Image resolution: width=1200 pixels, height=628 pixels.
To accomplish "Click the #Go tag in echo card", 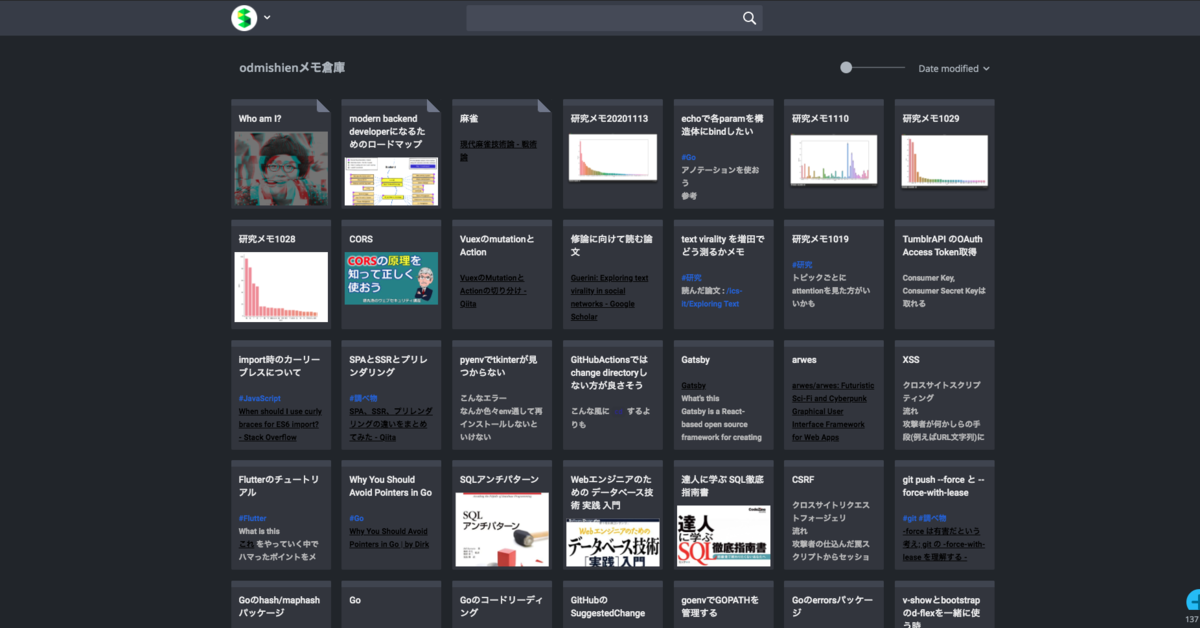I will [688, 157].
